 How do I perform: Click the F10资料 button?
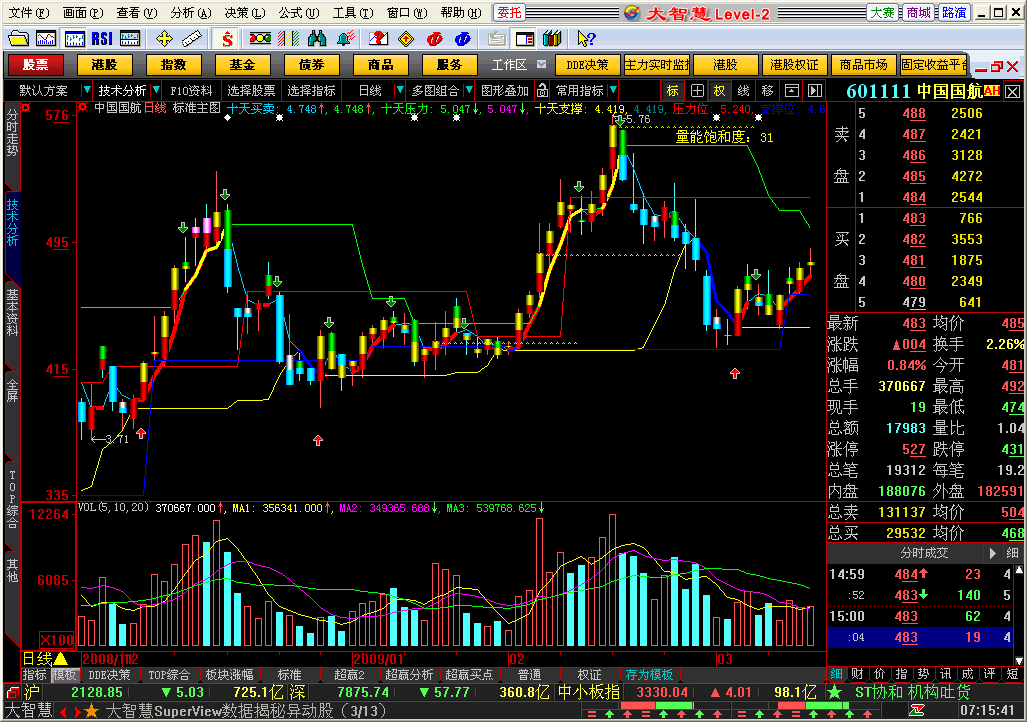191,90
